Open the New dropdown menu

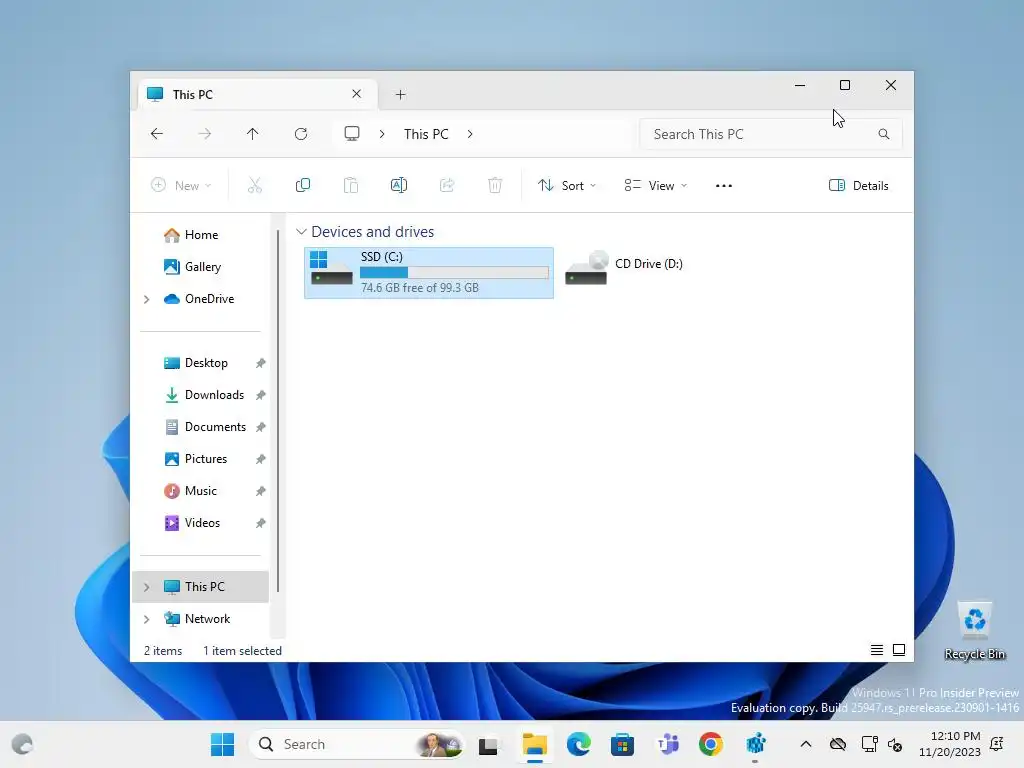[x=181, y=185]
